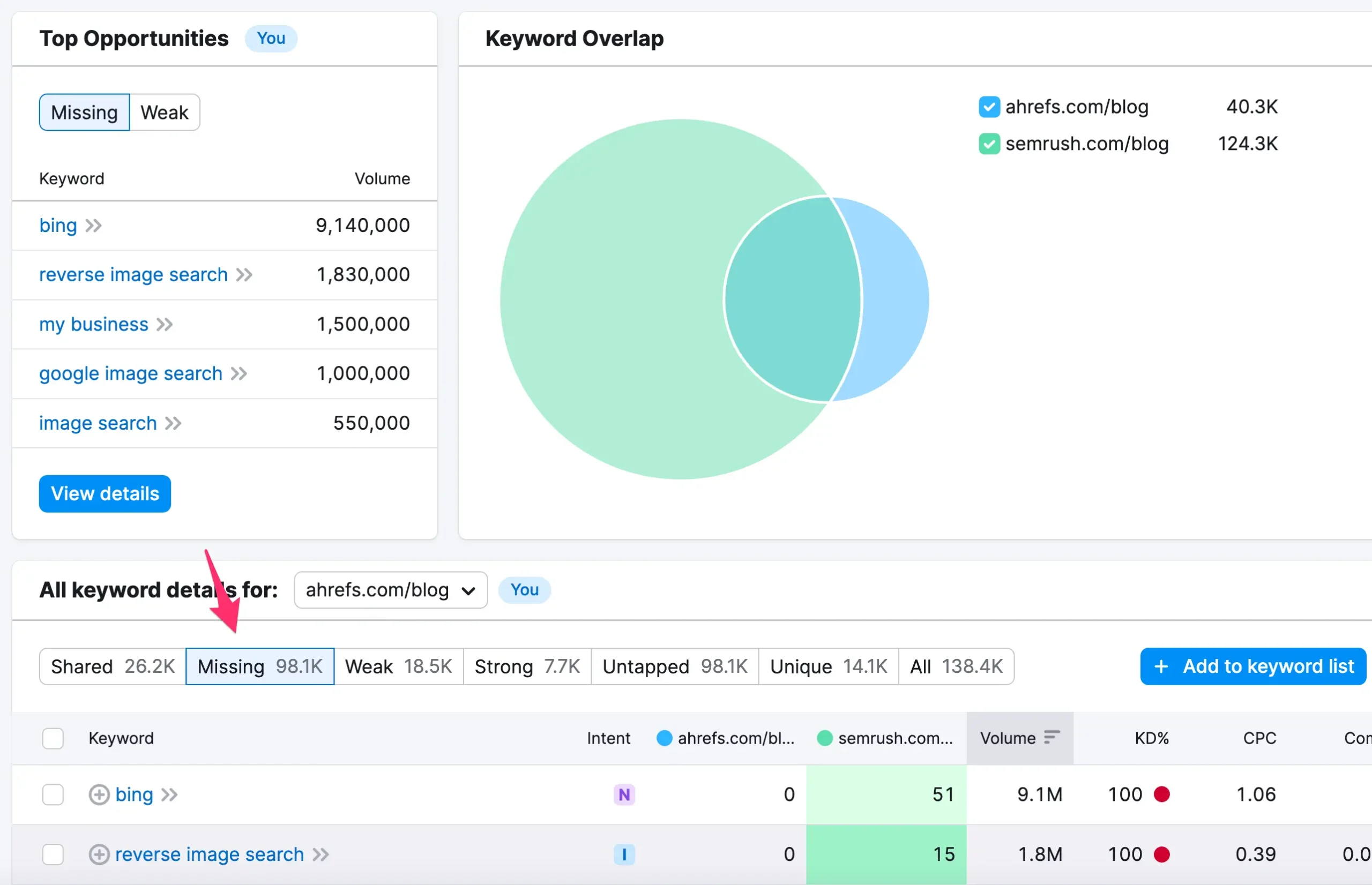Select the checkbox for the bing row
Screen dimensions: 1372x885
(53, 795)
